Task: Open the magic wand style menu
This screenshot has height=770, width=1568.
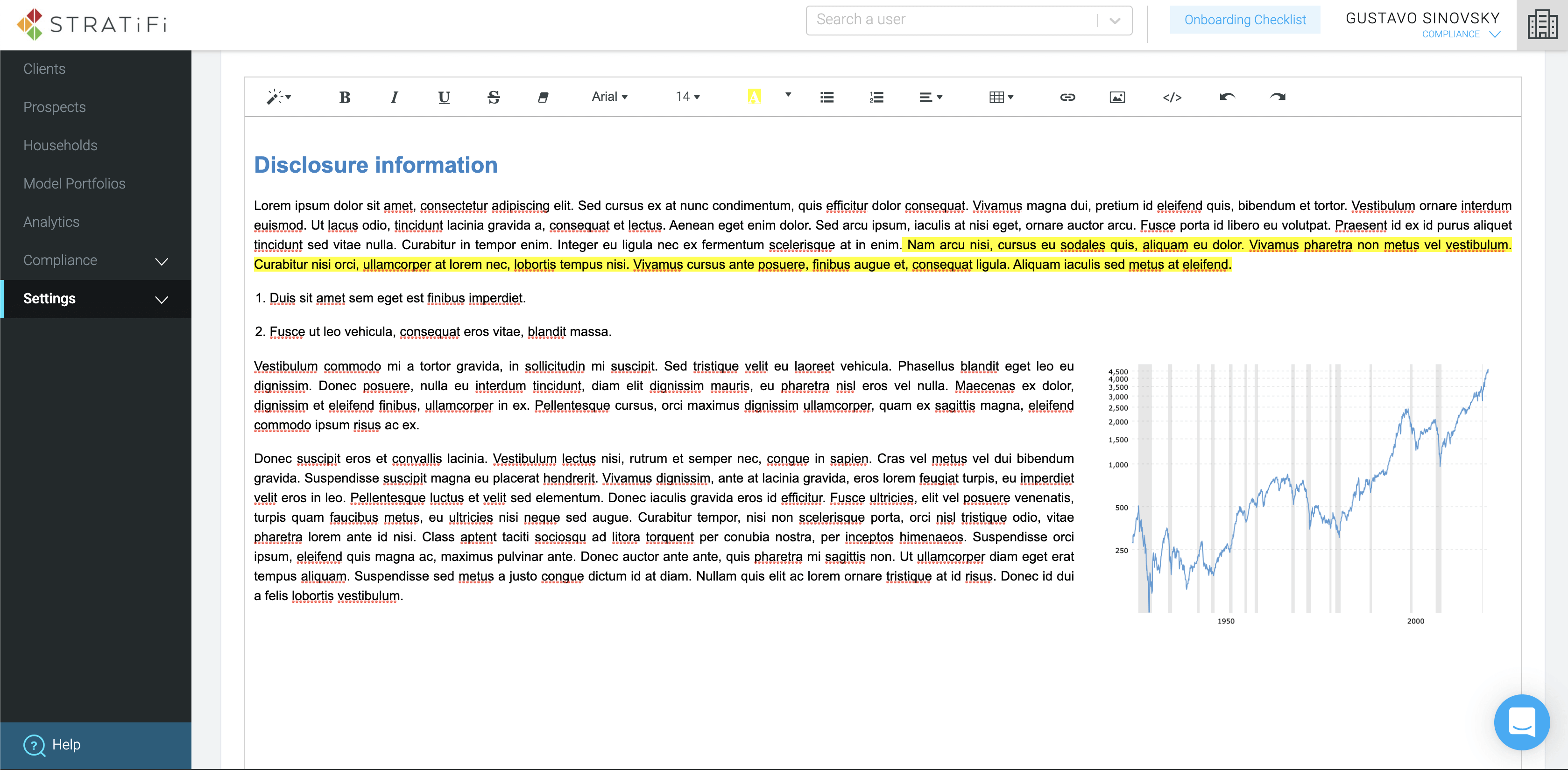Action: (x=279, y=98)
